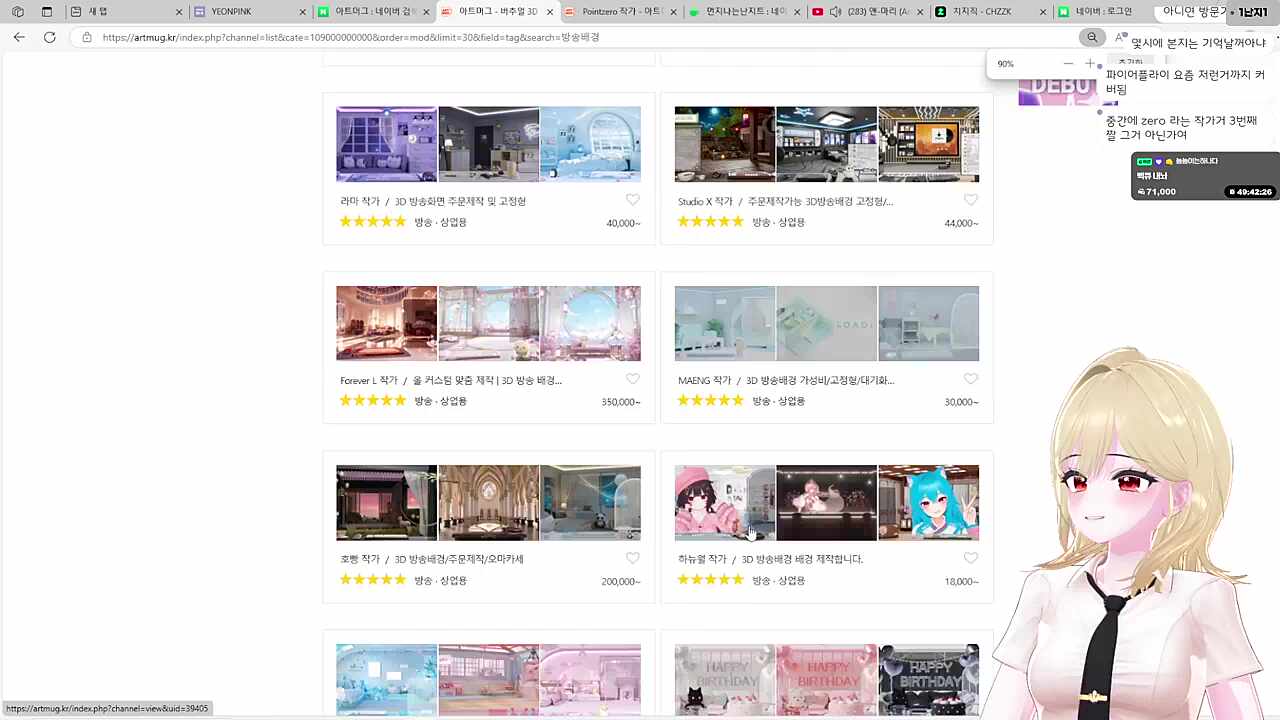Image resolution: width=1280 pixels, height=720 pixels.
Task: Click the 44,000~ price of Studio X
Action: tap(961, 223)
